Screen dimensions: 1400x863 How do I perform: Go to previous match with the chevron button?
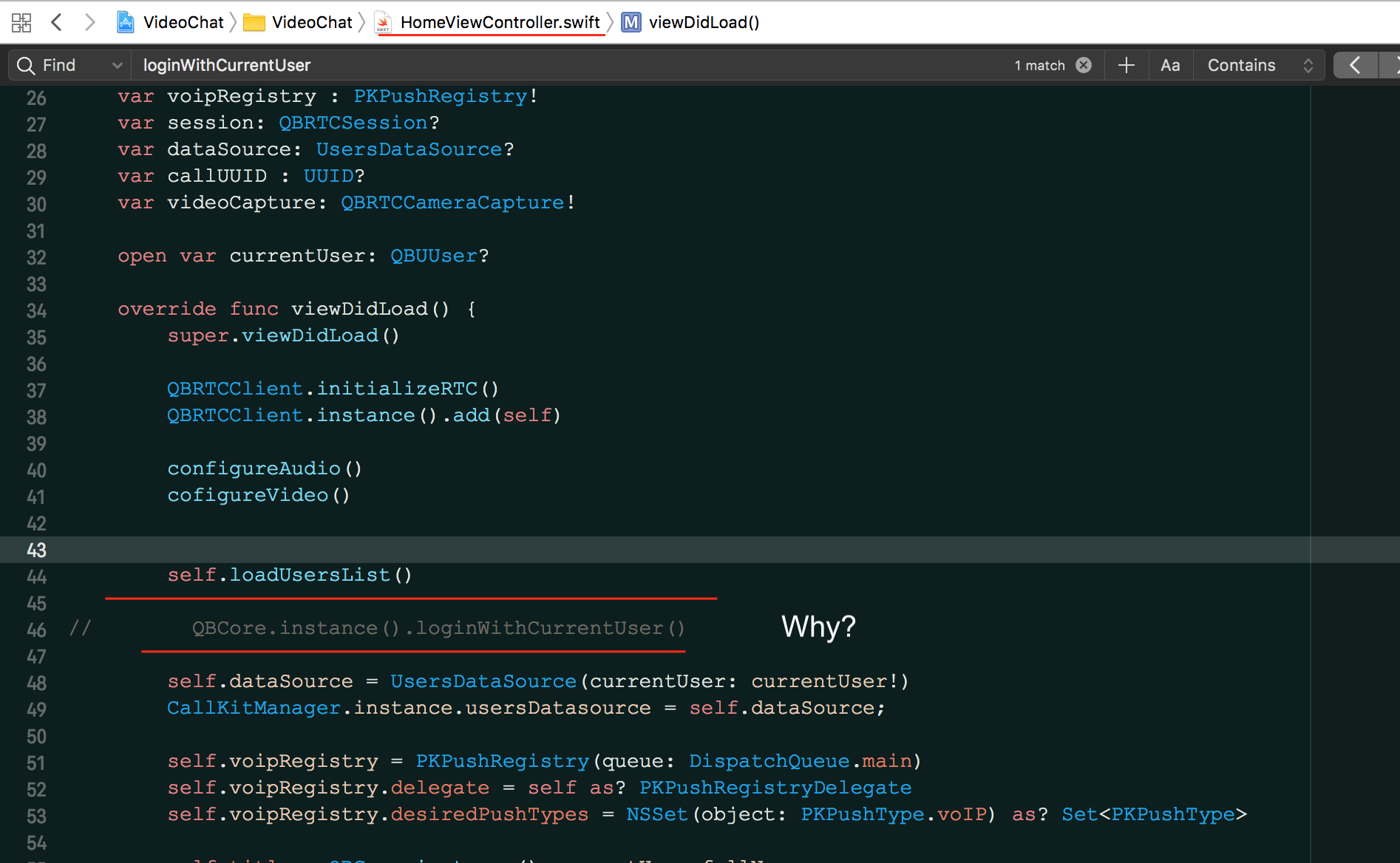pyautogui.click(x=1355, y=65)
